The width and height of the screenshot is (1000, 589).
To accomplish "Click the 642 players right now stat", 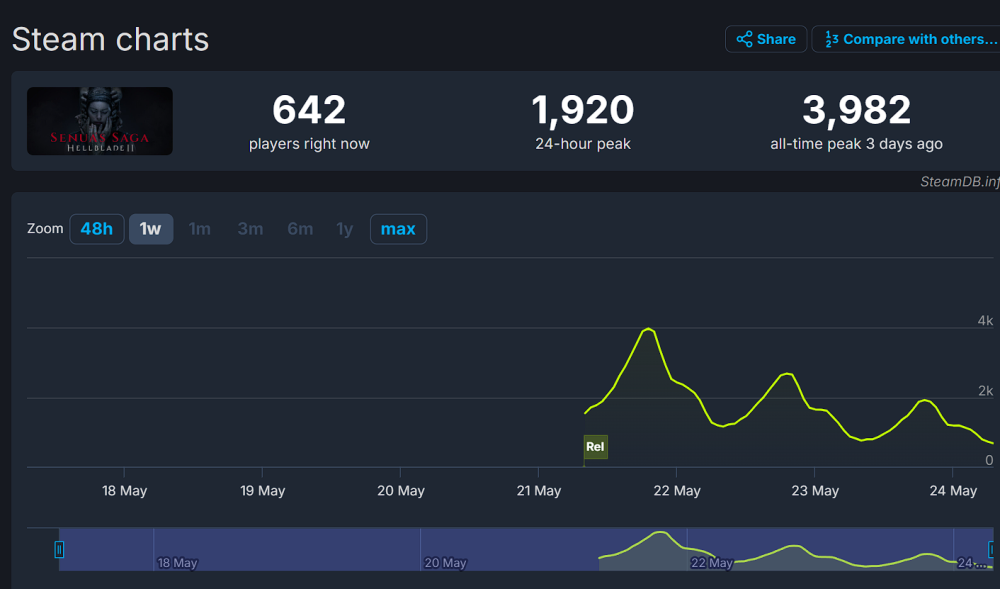I will [309, 110].
